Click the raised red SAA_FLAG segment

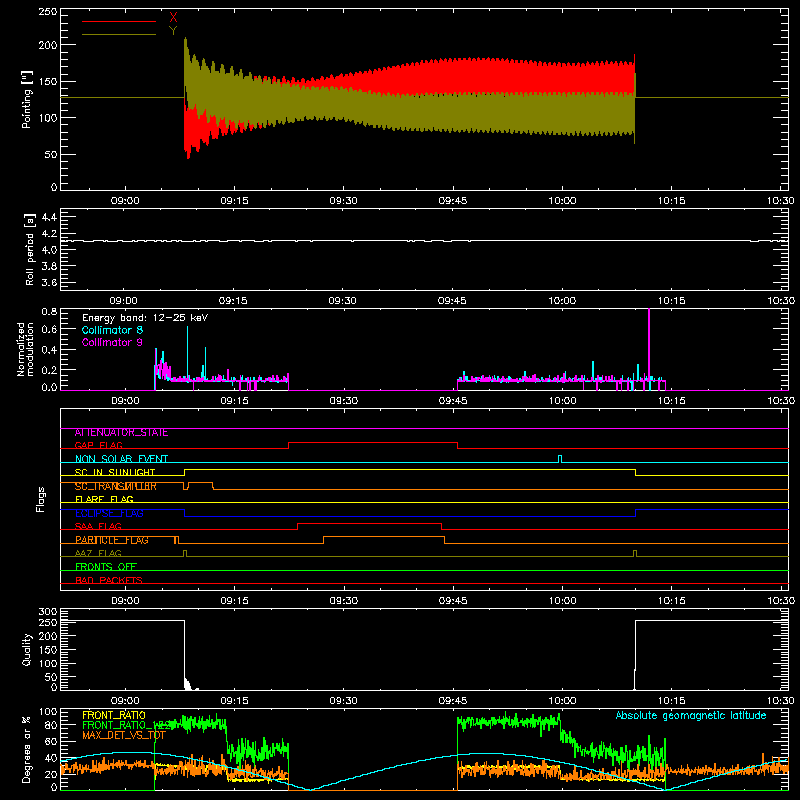point(369,523)
